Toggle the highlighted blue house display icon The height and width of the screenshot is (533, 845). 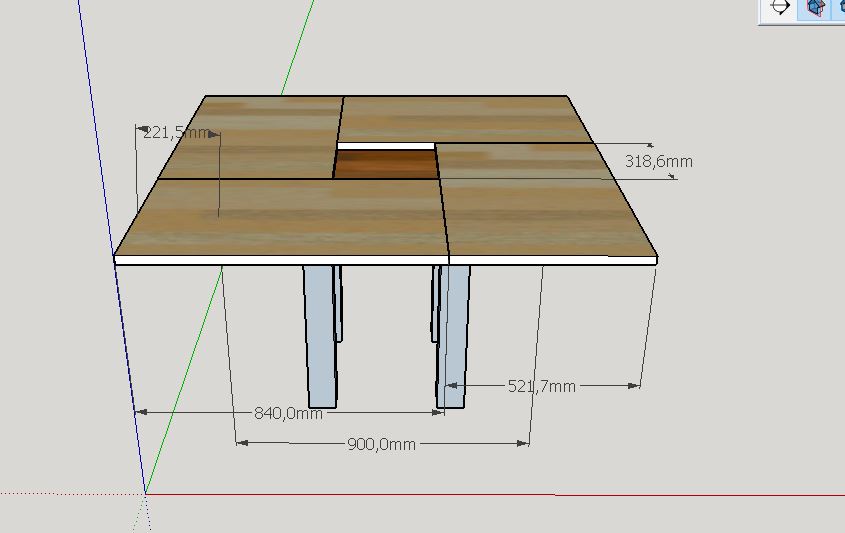pos(816,9)
